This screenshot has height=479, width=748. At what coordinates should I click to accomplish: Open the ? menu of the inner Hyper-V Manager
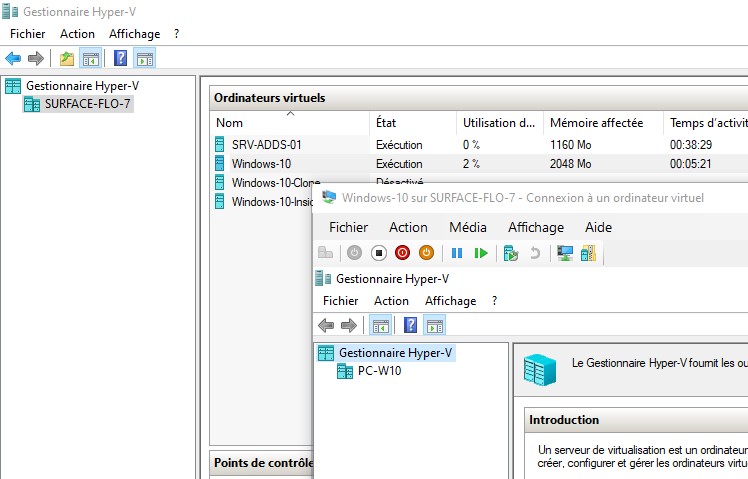494,301
